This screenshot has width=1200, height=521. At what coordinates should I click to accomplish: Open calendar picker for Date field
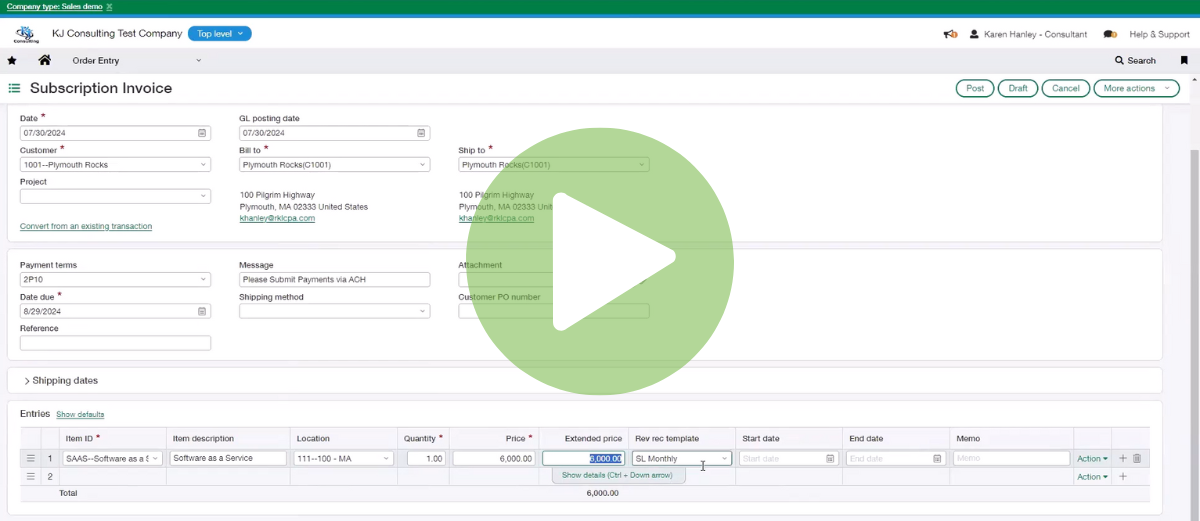(202, 133)
